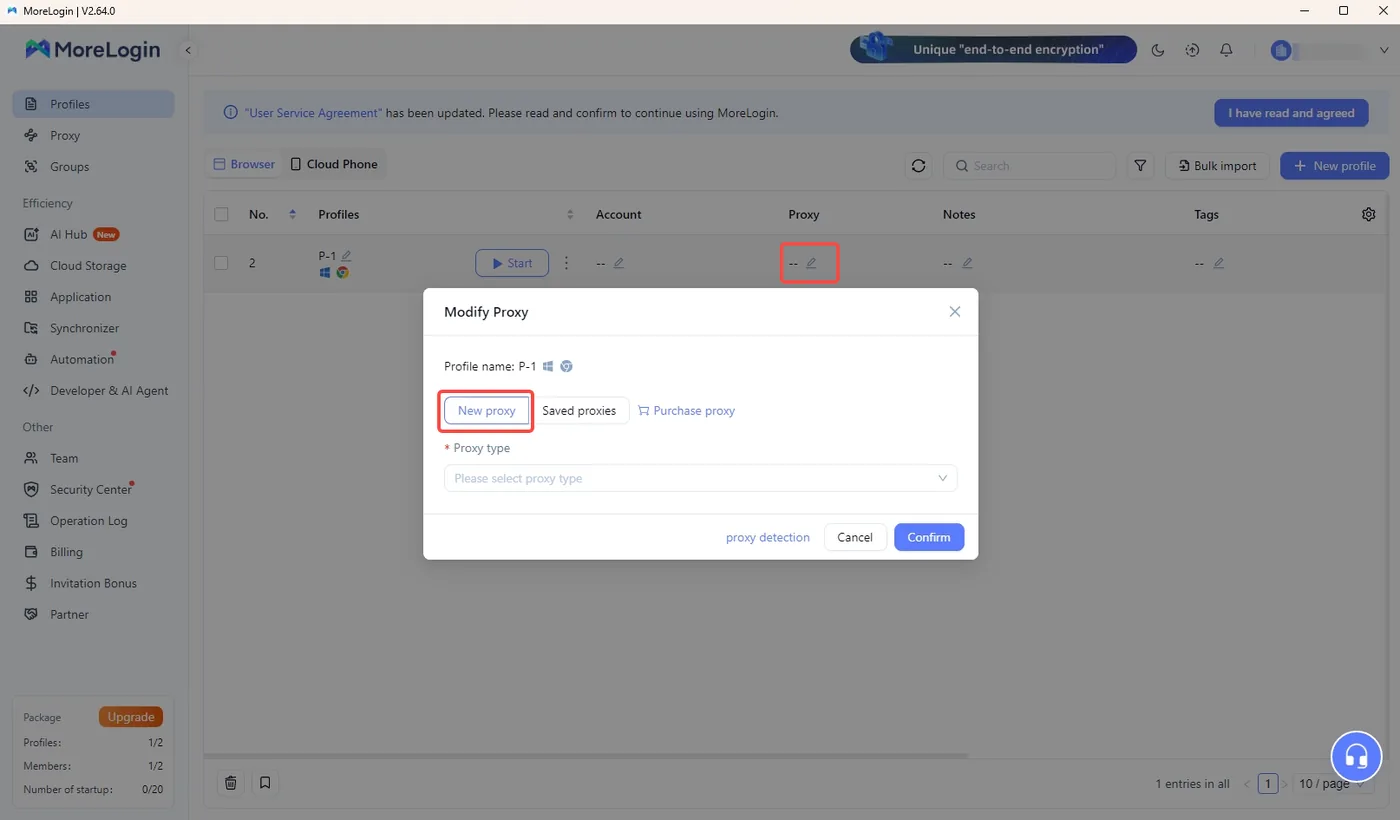
Task: Open Invitation Bonus in the sidebar
Action: [93, 583]
